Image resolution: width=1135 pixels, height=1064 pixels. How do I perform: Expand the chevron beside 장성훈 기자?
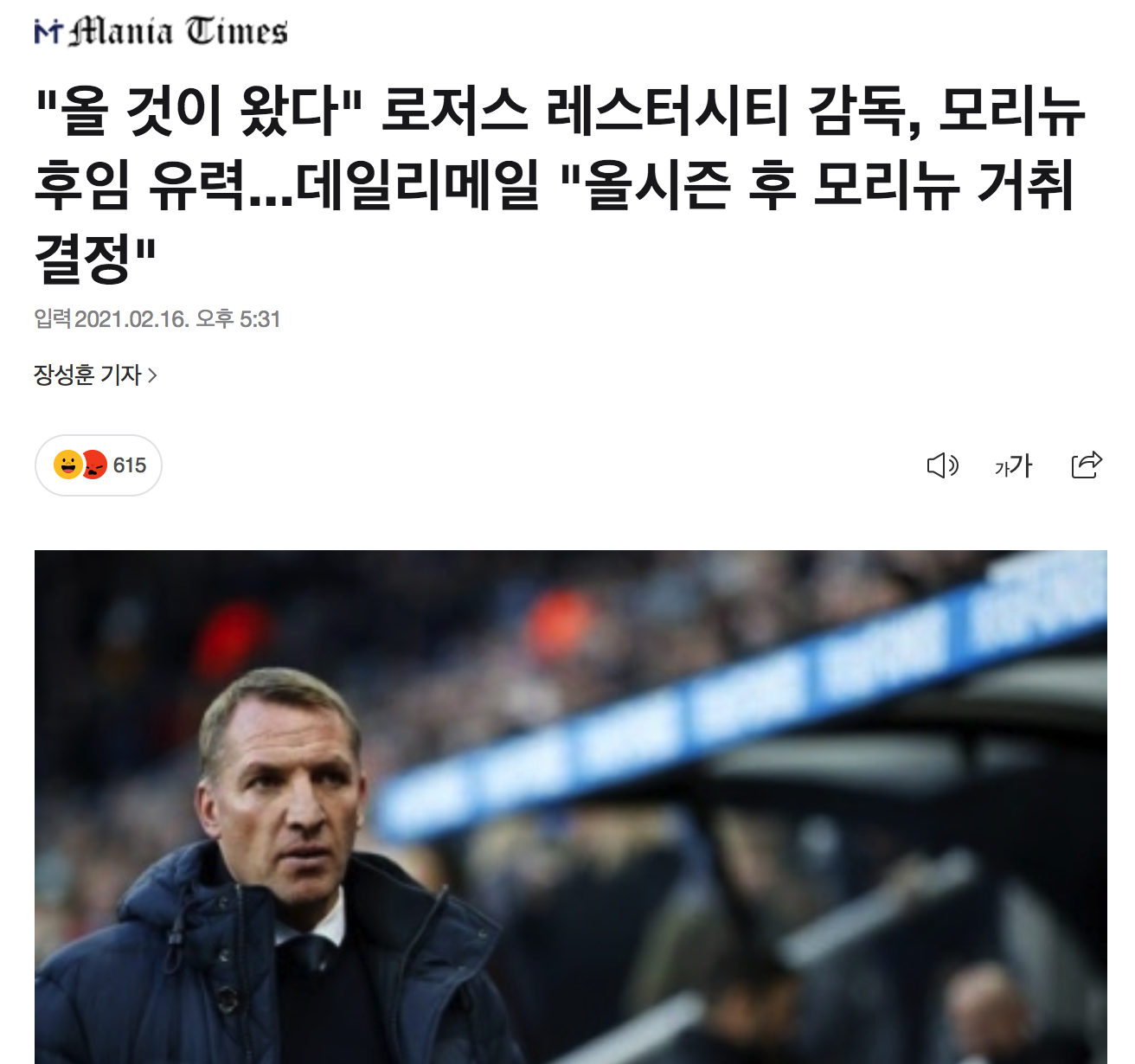(152, 375)
